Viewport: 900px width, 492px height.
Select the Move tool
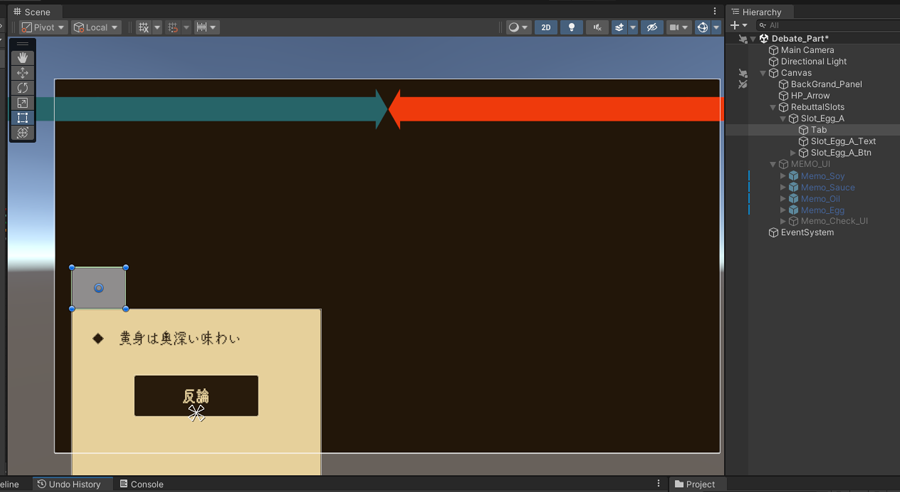click(x=22, y=73)
